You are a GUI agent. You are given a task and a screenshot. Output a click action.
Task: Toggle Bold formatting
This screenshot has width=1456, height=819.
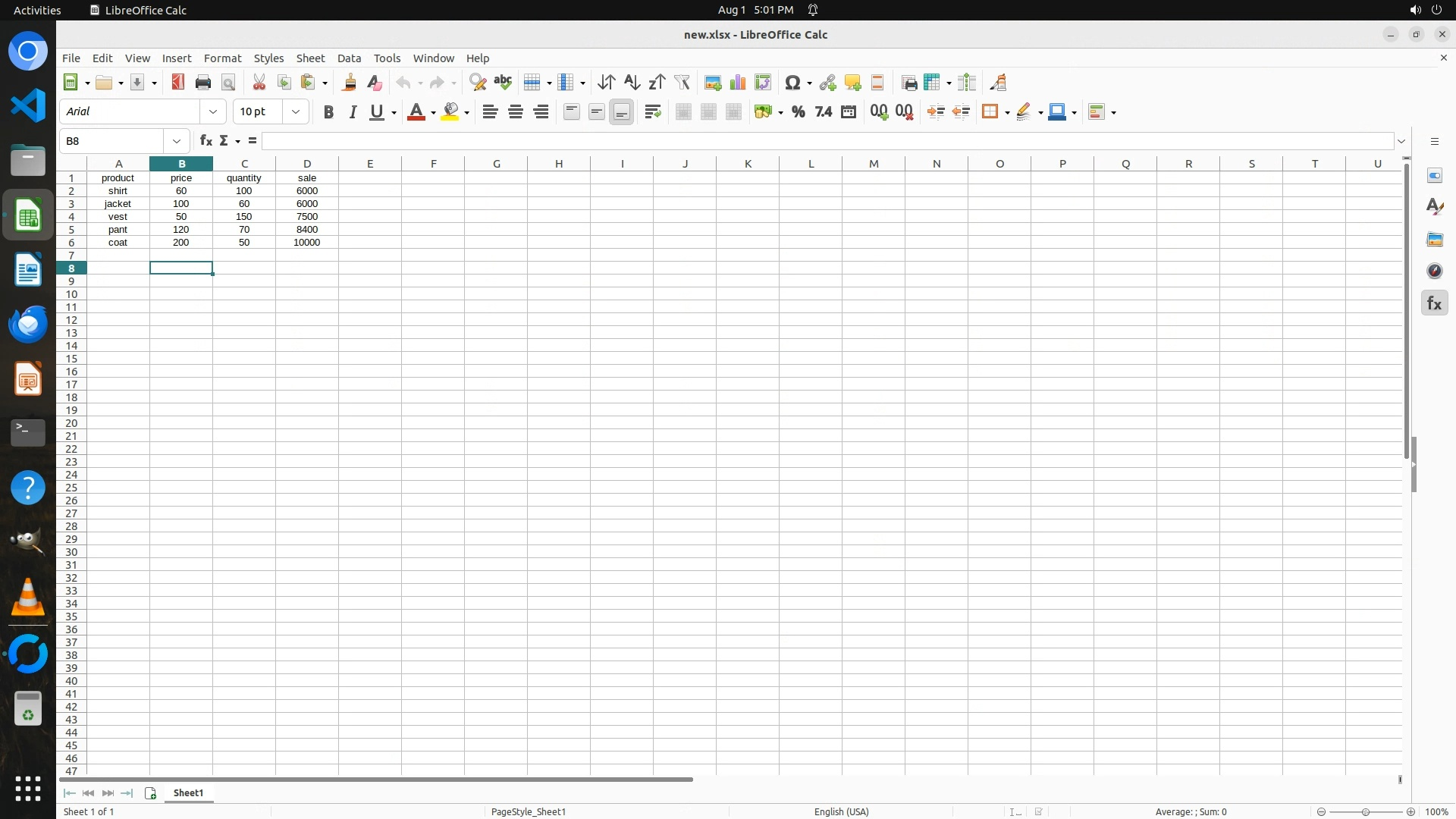[328, 112]
